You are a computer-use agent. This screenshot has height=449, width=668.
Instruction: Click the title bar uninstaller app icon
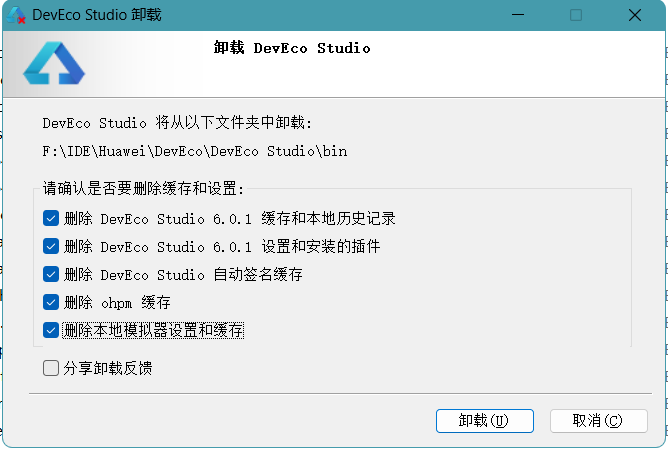[16, 15]
